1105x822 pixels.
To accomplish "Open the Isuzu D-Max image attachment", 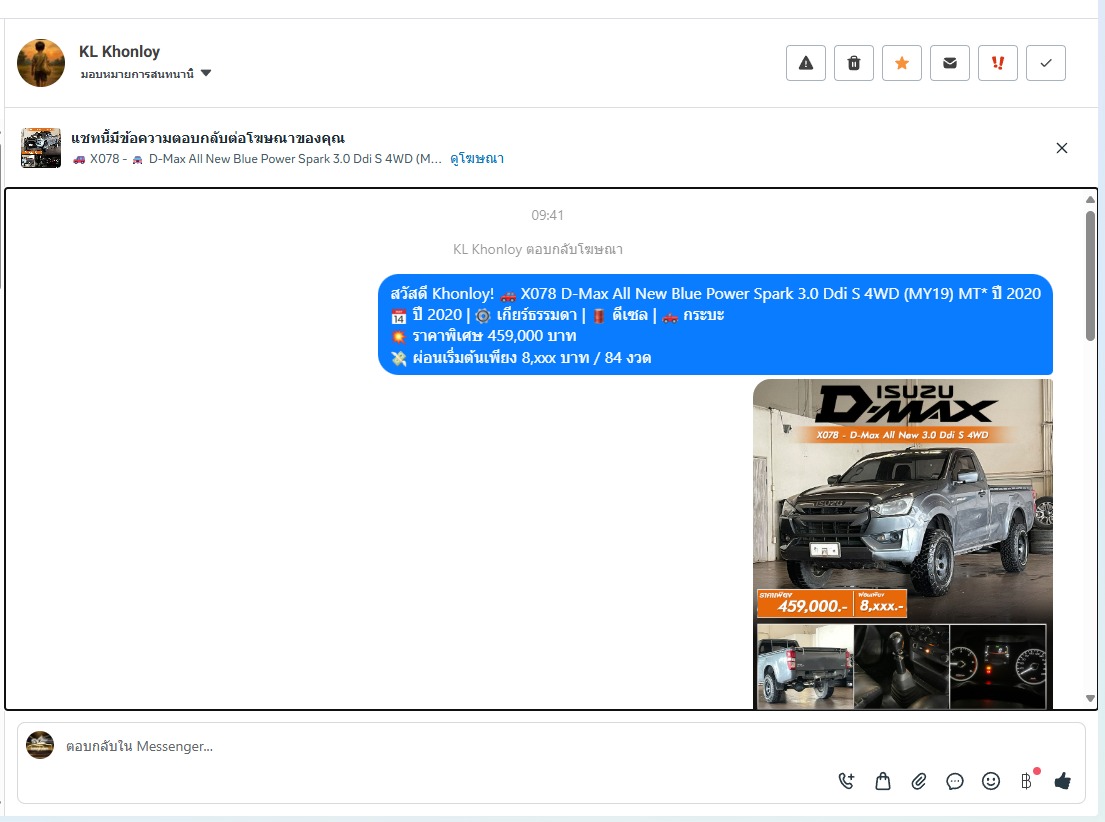I will point(902,540).
